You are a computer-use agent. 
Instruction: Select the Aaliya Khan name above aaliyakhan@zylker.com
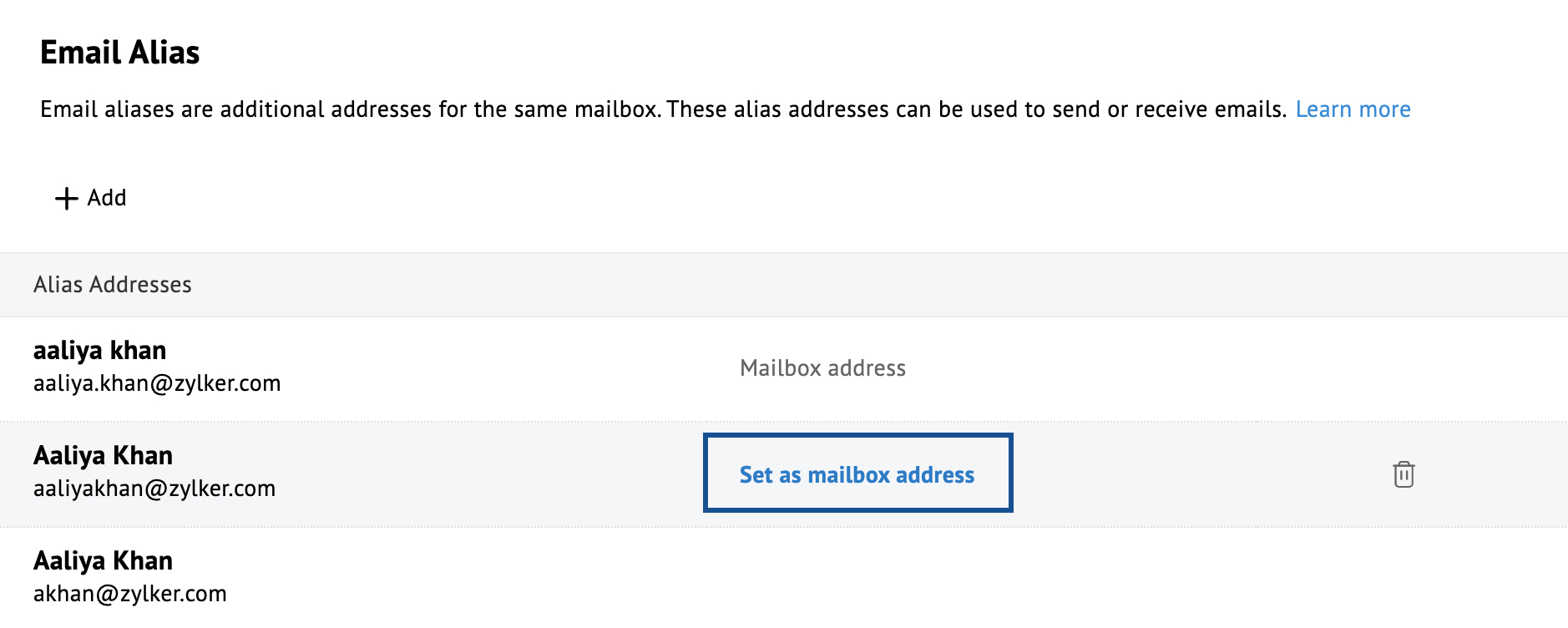point(103,455)
